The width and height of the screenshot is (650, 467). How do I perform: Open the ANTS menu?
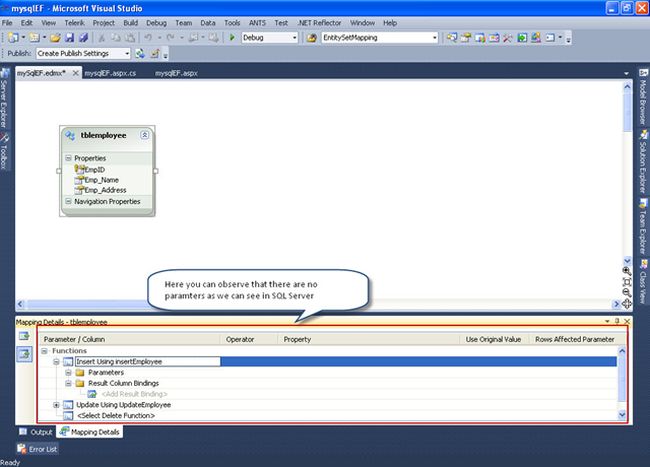pyautogui.click(x=257, y=23)
